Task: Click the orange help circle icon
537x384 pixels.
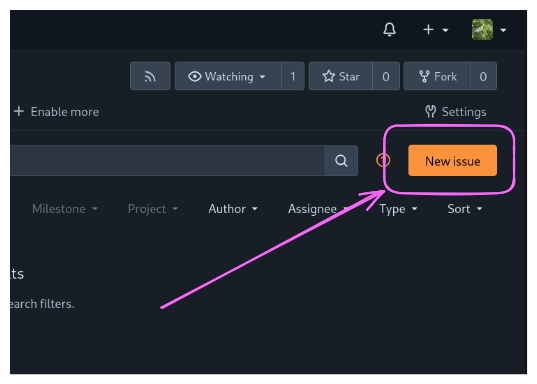Action: [383, 160]
